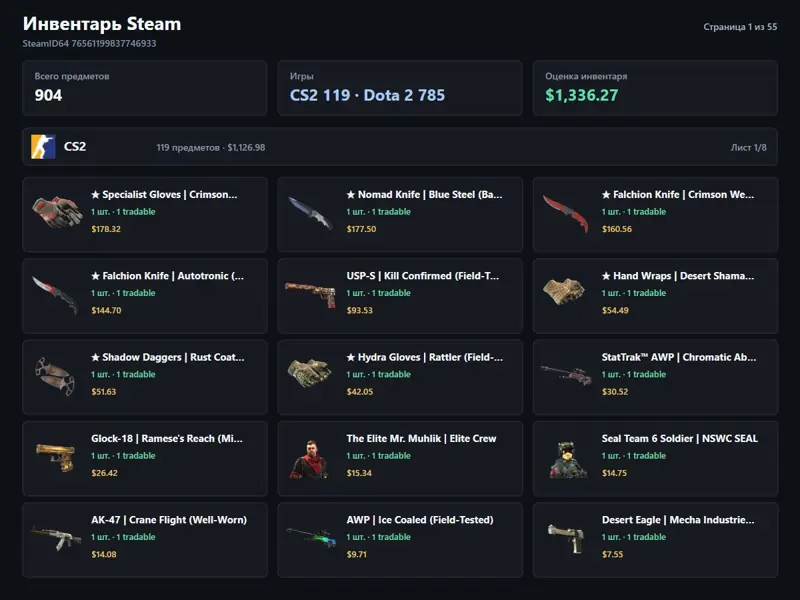Select the Glock-18 Ramese's Reach title
Screen dimensions: 800x600
click(x=167, y=438)
